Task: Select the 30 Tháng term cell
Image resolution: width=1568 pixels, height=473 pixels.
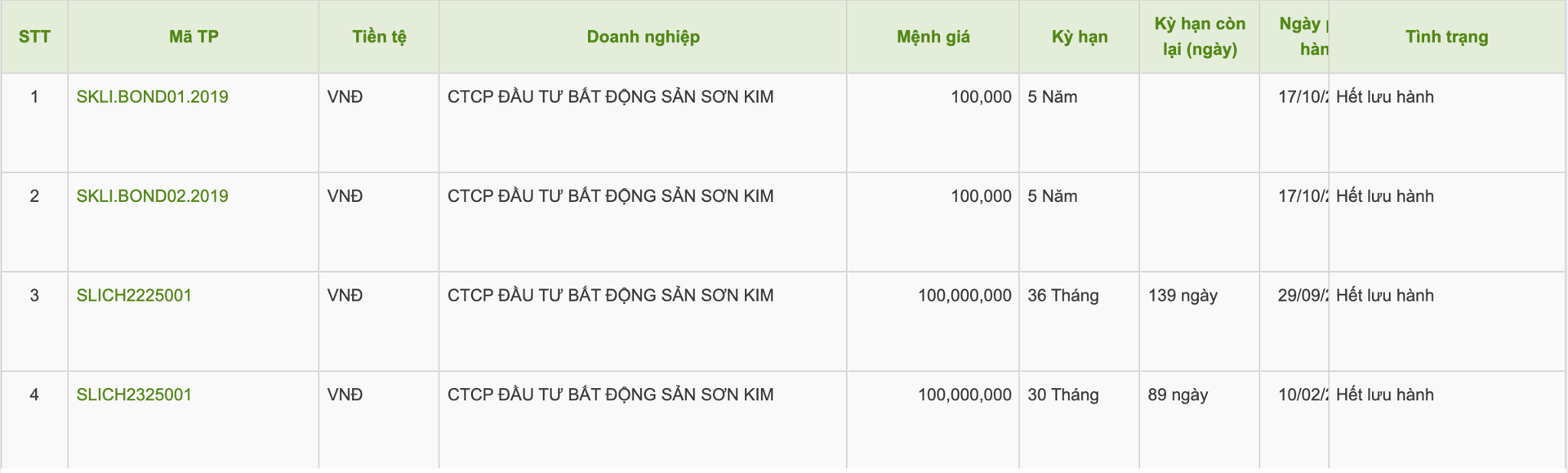Action: (1062, 395)
